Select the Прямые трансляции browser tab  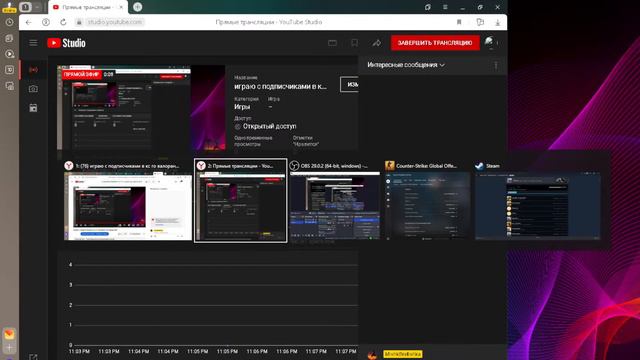[x=88, y=7]
